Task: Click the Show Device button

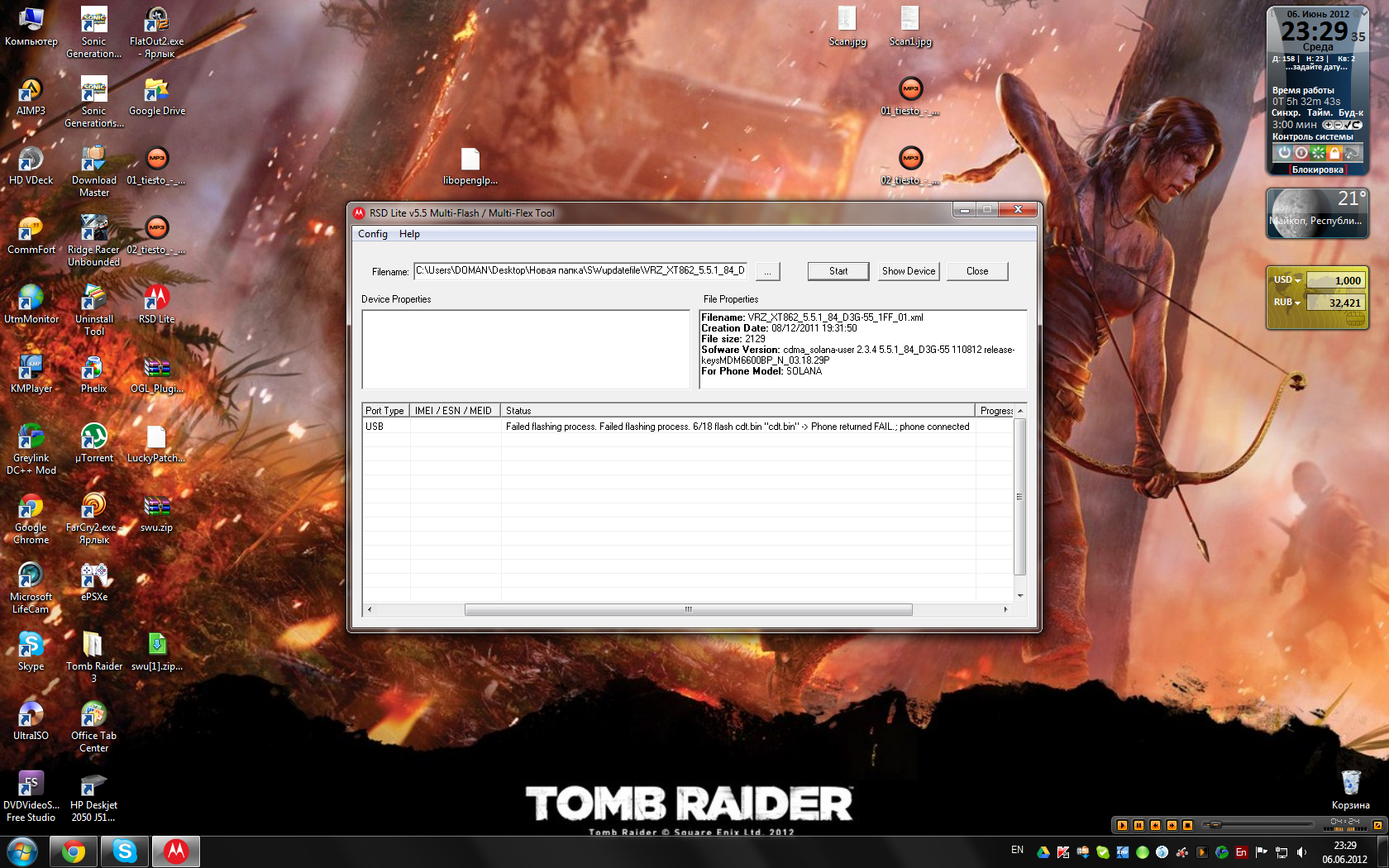Action: coord(909,271)
